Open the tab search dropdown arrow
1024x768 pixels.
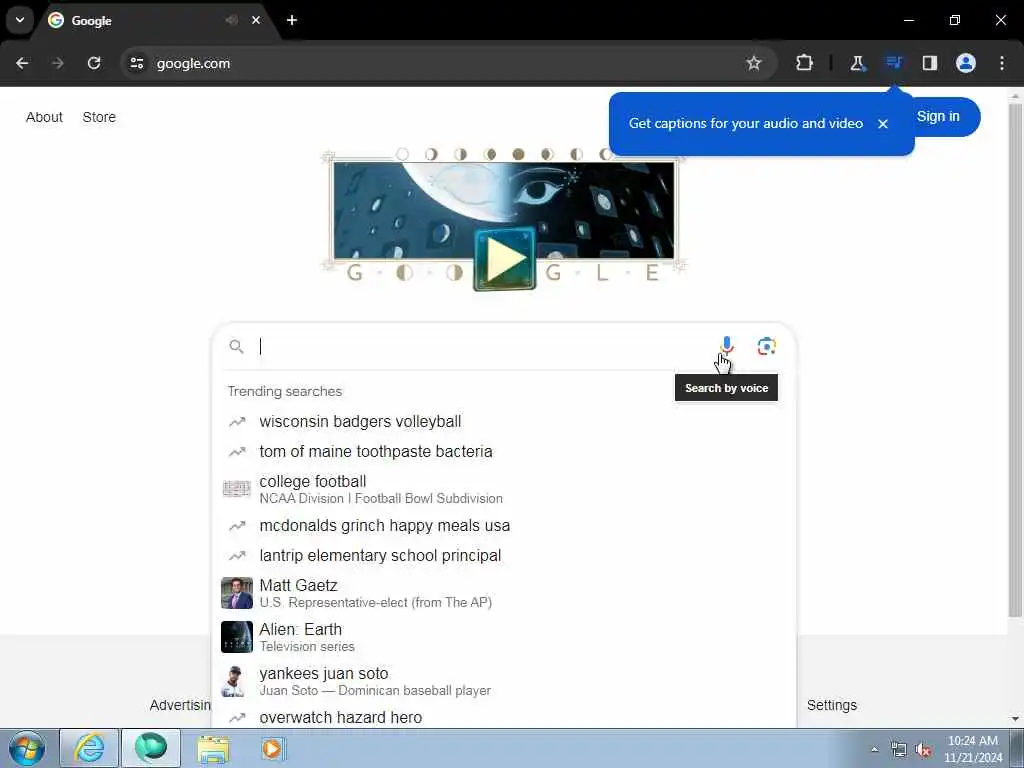coord(20,20)
